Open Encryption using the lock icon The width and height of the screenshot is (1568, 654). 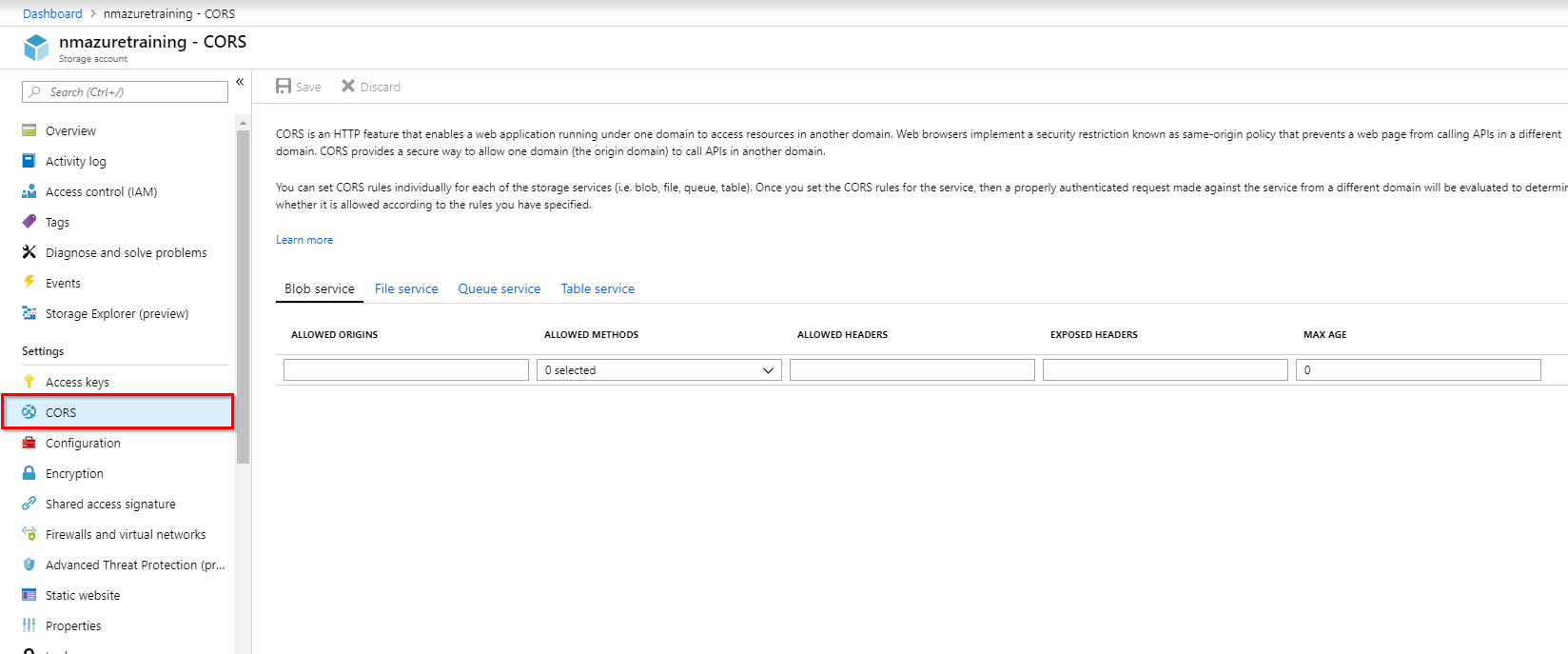(x=29, y=473)
